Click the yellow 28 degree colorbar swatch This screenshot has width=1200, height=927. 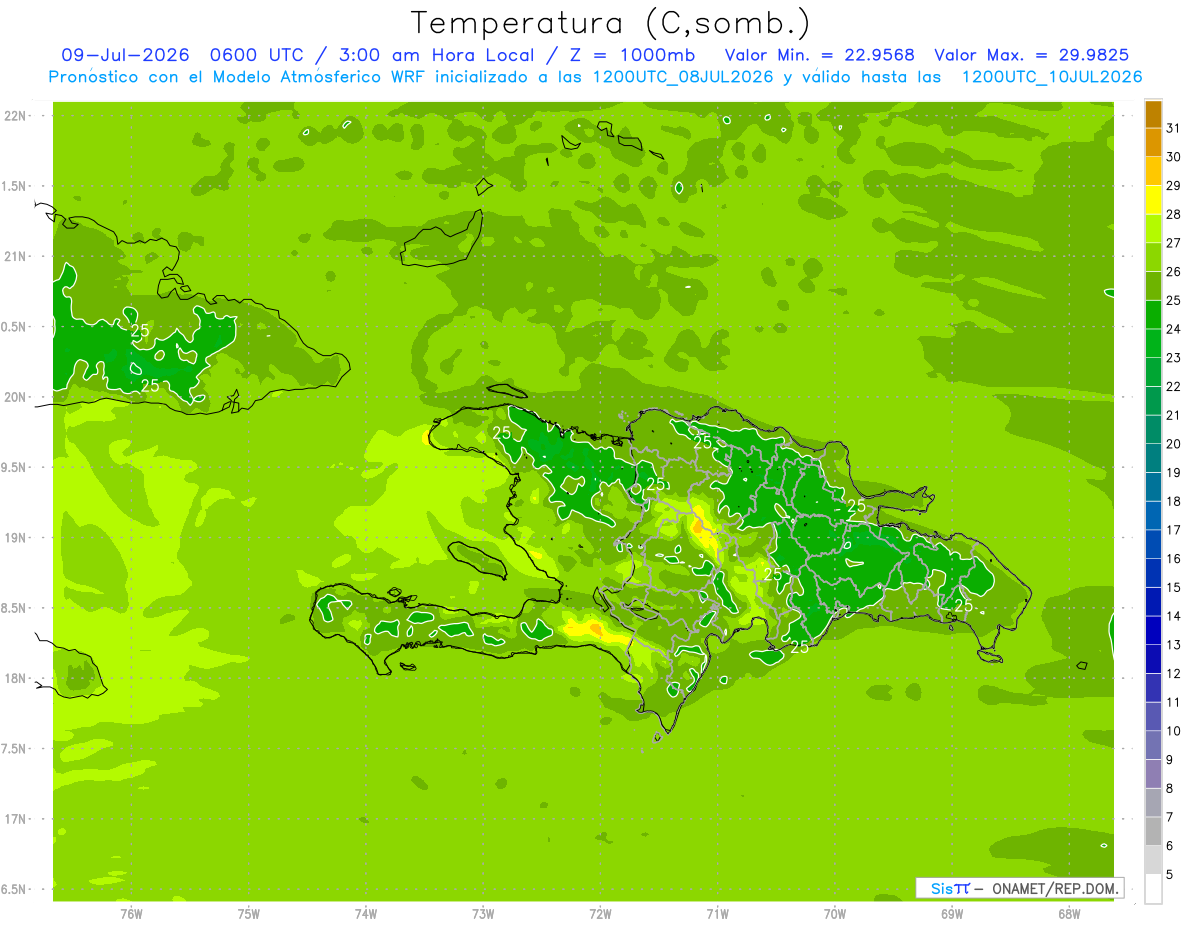click(x=1153, y=201)
